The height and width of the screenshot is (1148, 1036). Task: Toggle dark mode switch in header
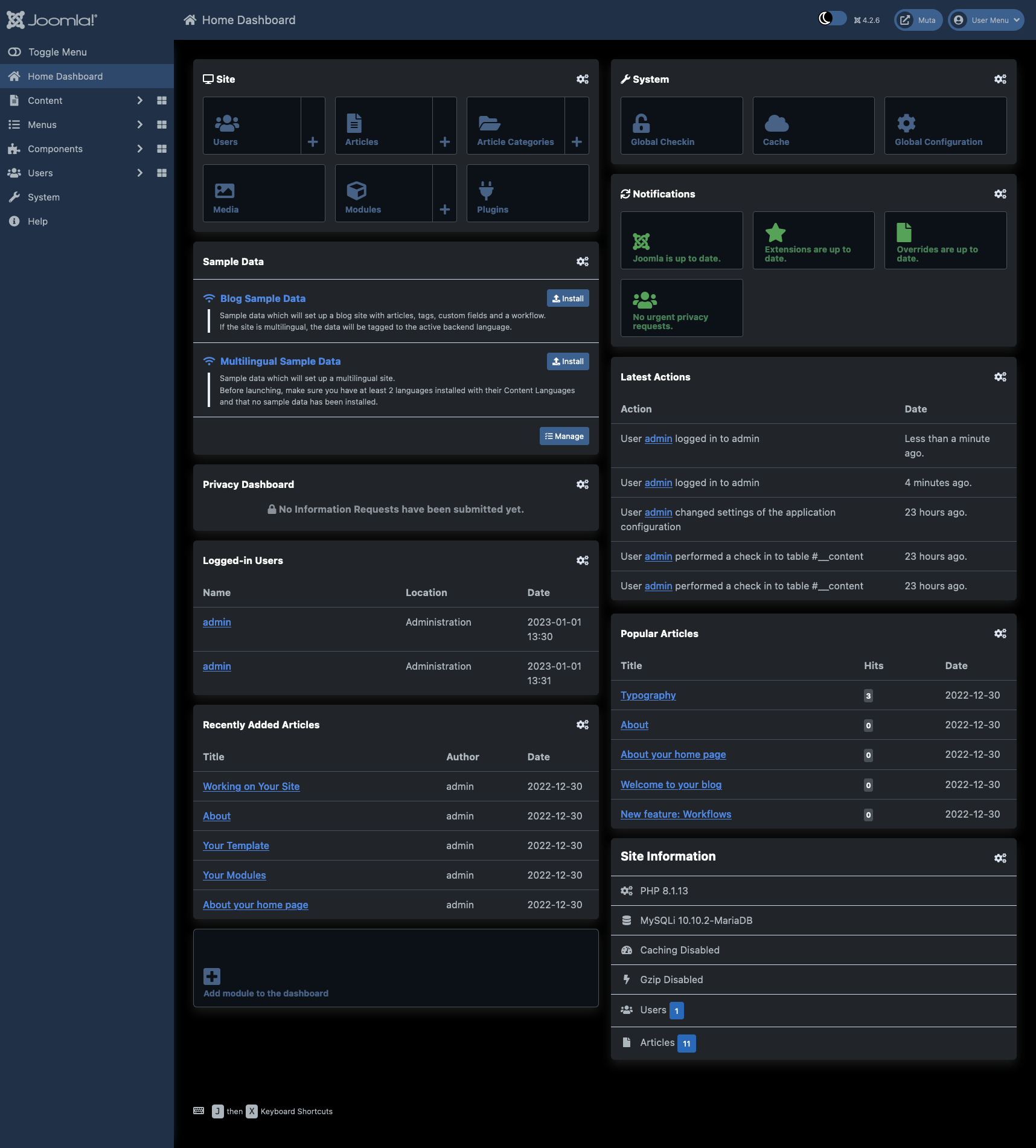click(832, 19)
